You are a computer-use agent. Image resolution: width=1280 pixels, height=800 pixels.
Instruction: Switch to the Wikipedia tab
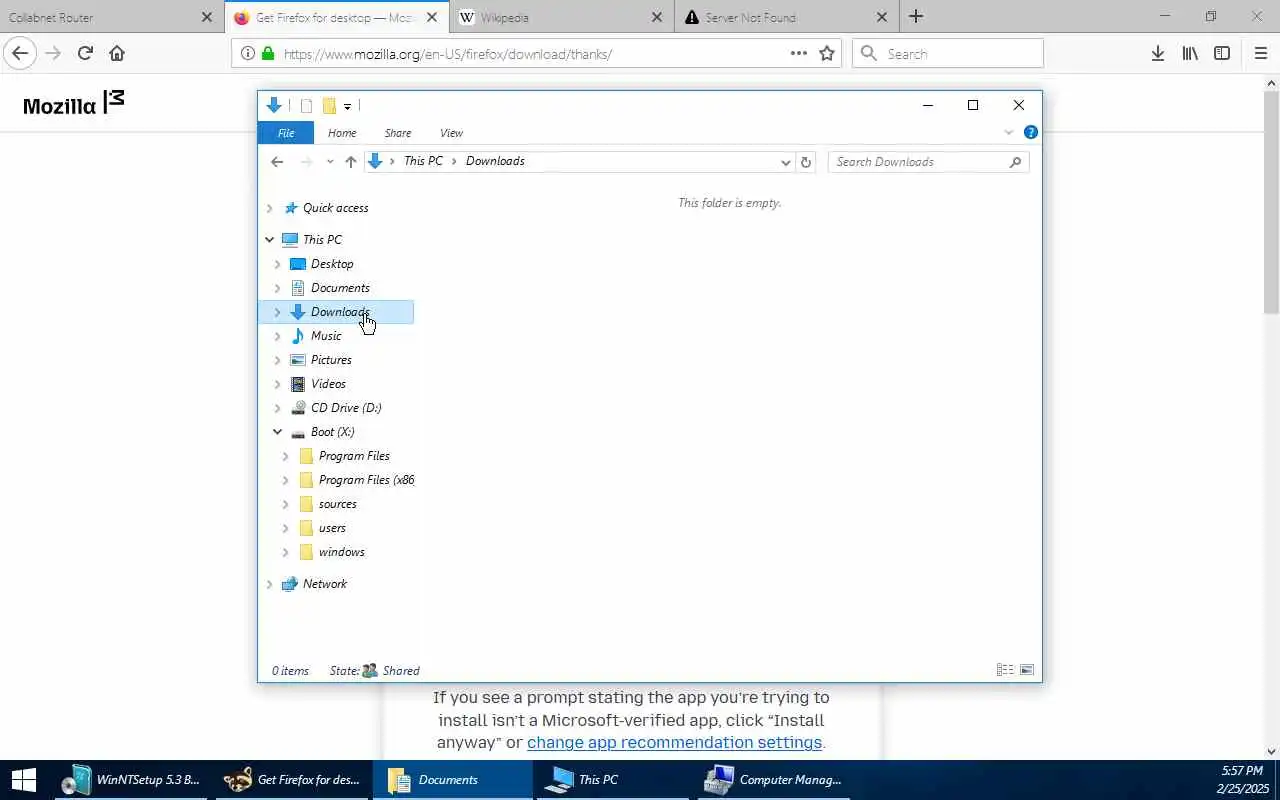point(562,17)
